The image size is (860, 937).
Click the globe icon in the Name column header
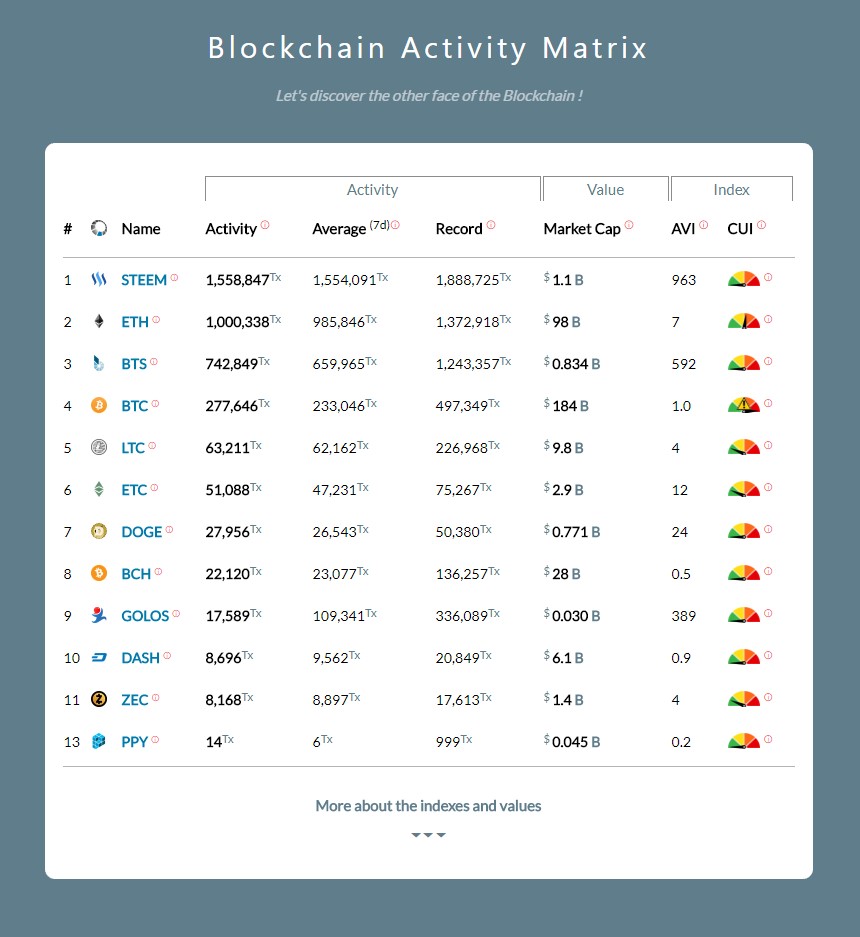97,228
